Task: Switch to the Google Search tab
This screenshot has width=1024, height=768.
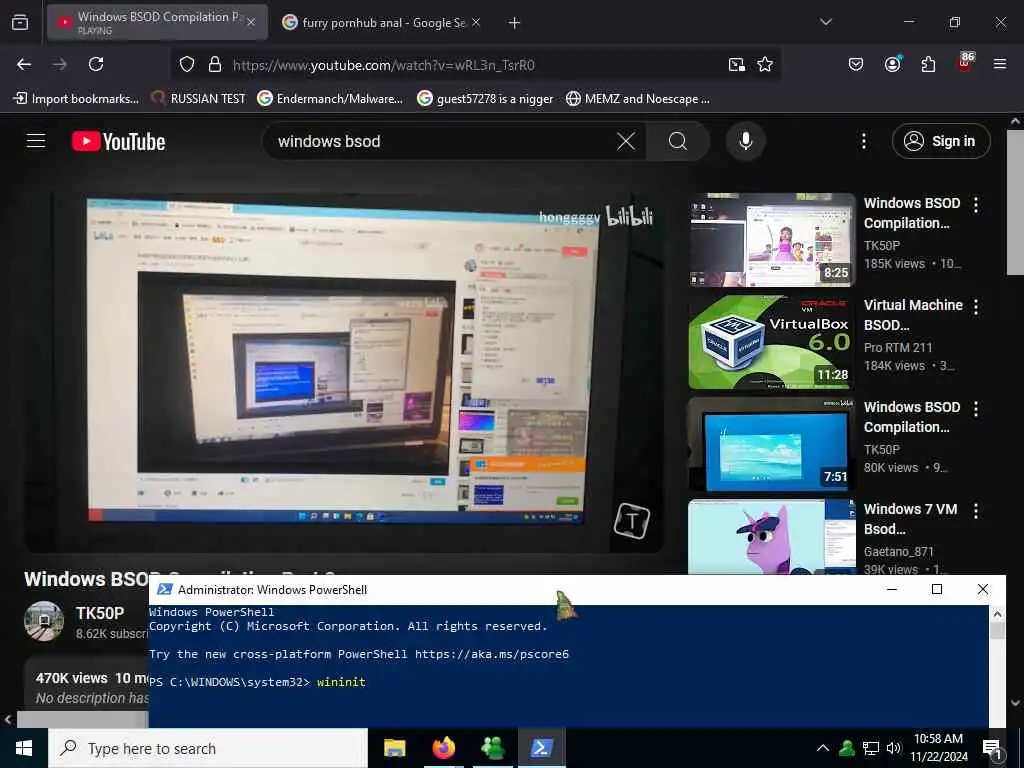Action: click(x=382, y=22)
